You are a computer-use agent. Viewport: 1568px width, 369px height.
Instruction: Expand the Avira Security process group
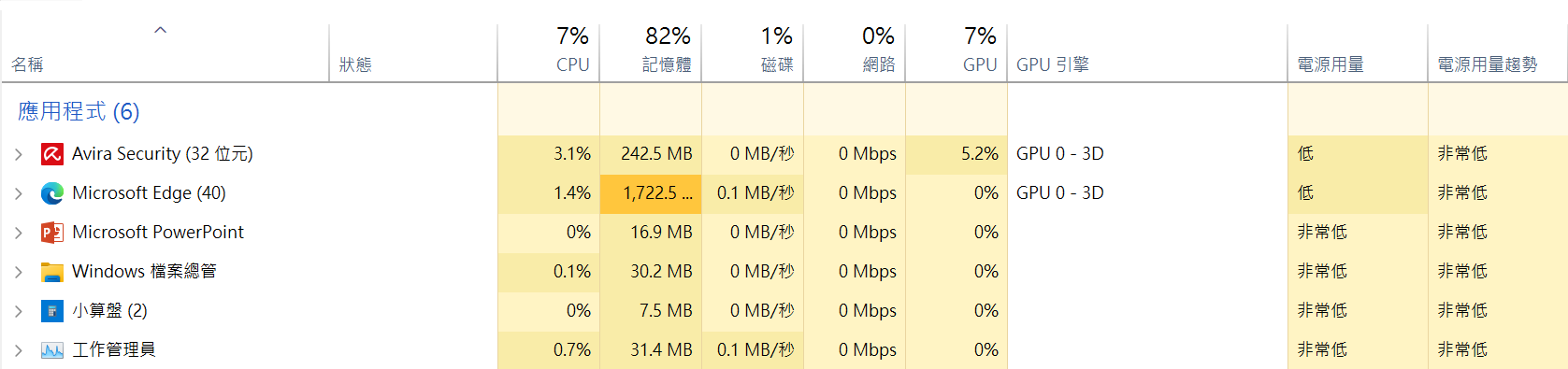click(x=19, y=154)
